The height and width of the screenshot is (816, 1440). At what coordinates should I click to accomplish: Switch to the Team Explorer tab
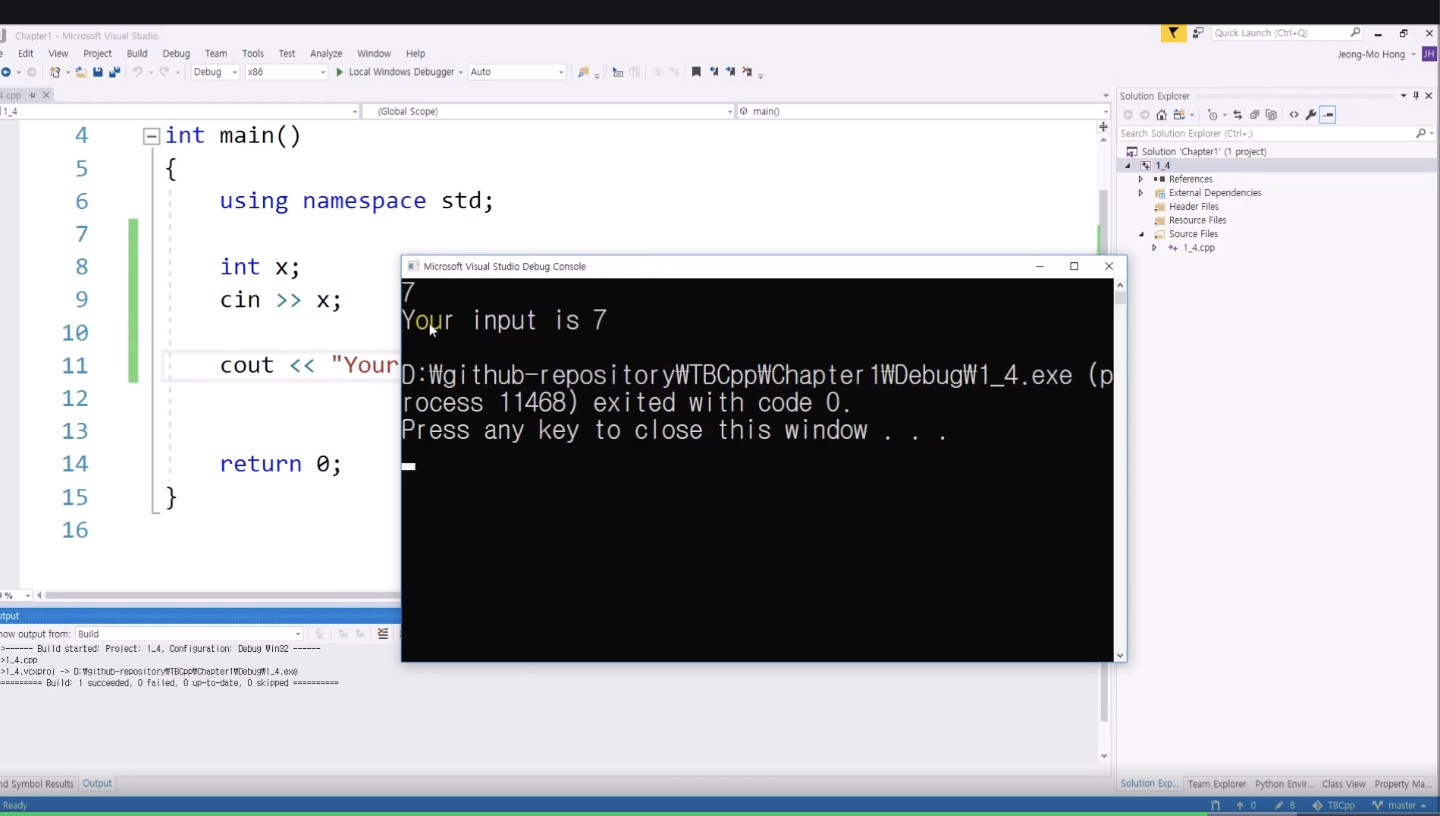click(x=1217, y=784)
